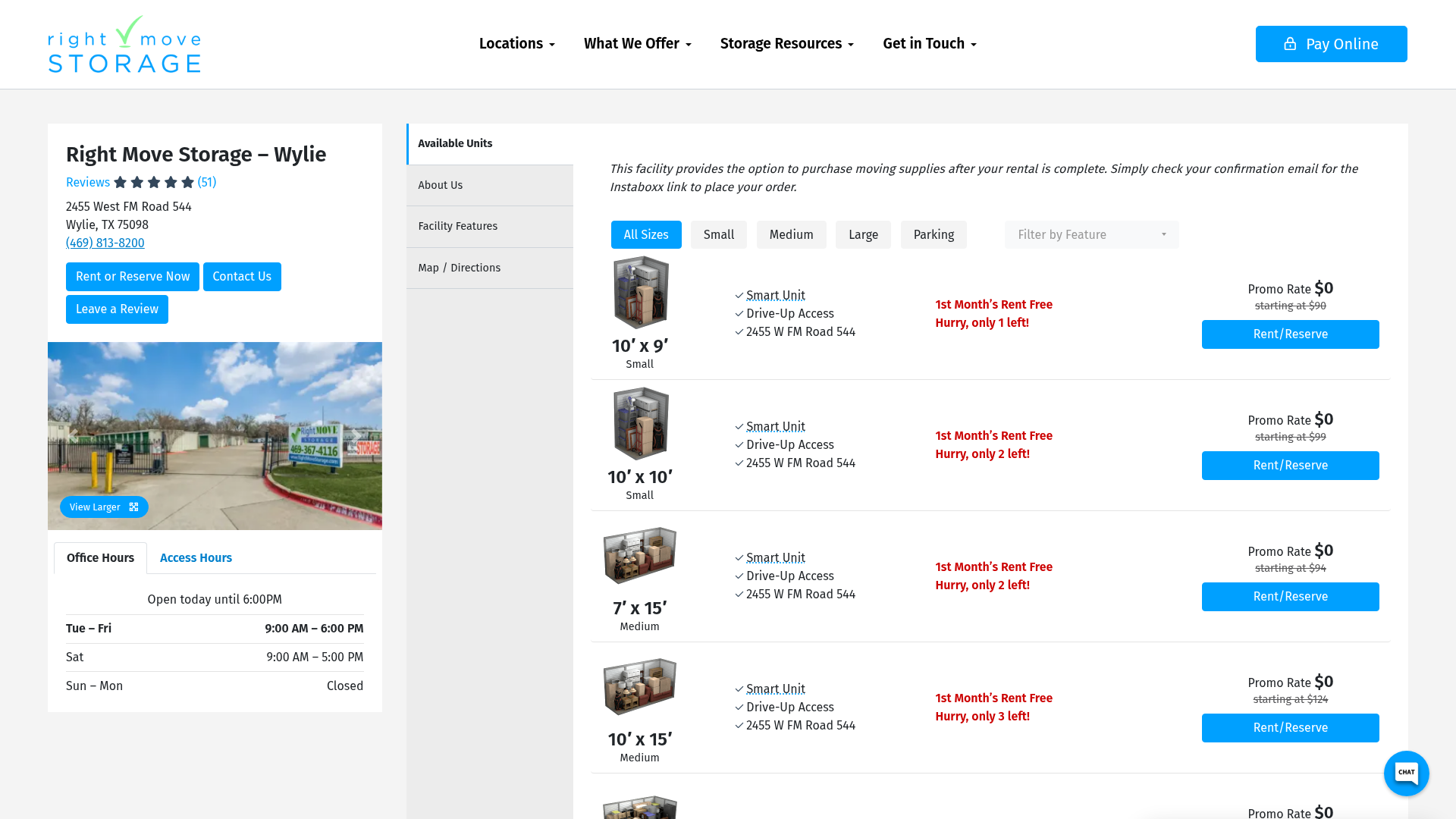This screenshot has width=1456, height=819.
Task: Open the Filter by Feature dropdown
Action: [x=1090, y=235]
